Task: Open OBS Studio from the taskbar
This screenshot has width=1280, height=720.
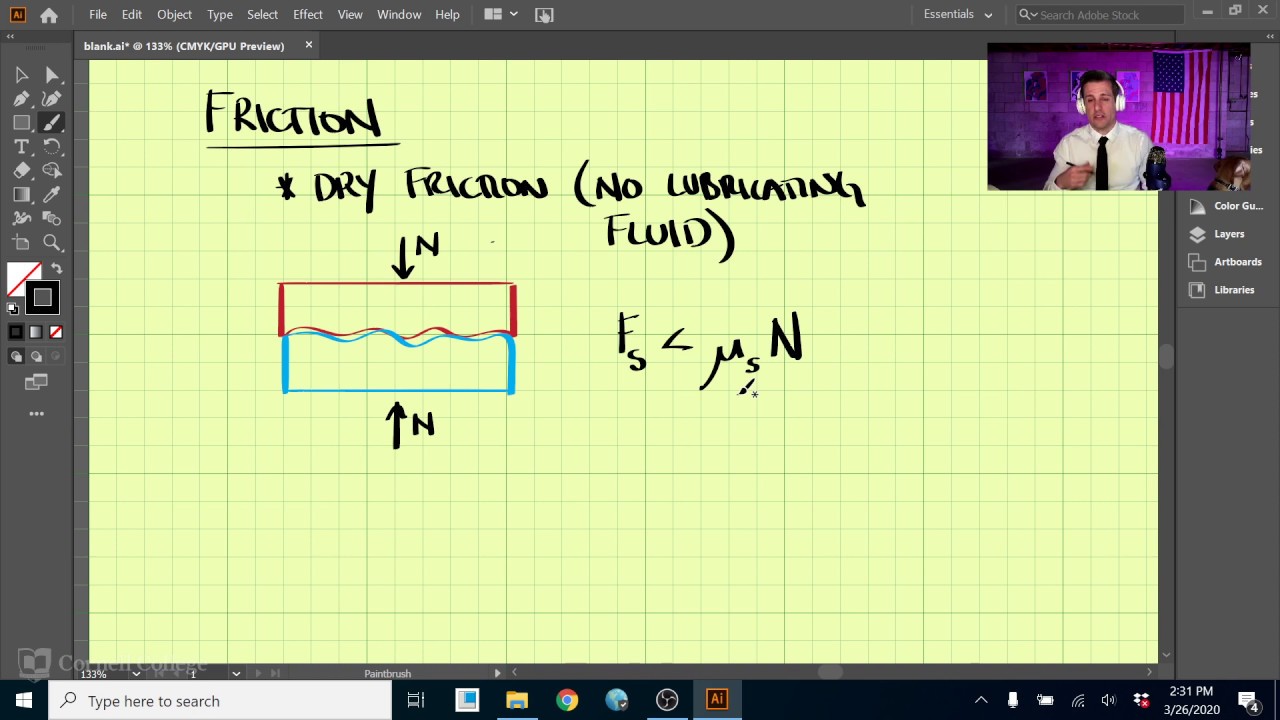Action: [x=667, y=701]
